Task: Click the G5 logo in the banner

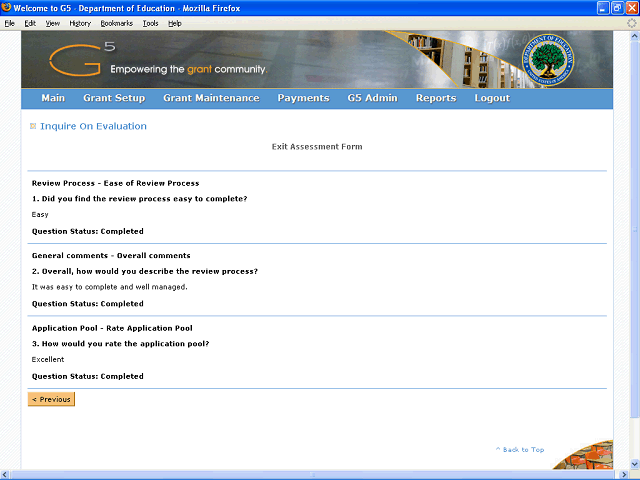Action: (82, 60)
